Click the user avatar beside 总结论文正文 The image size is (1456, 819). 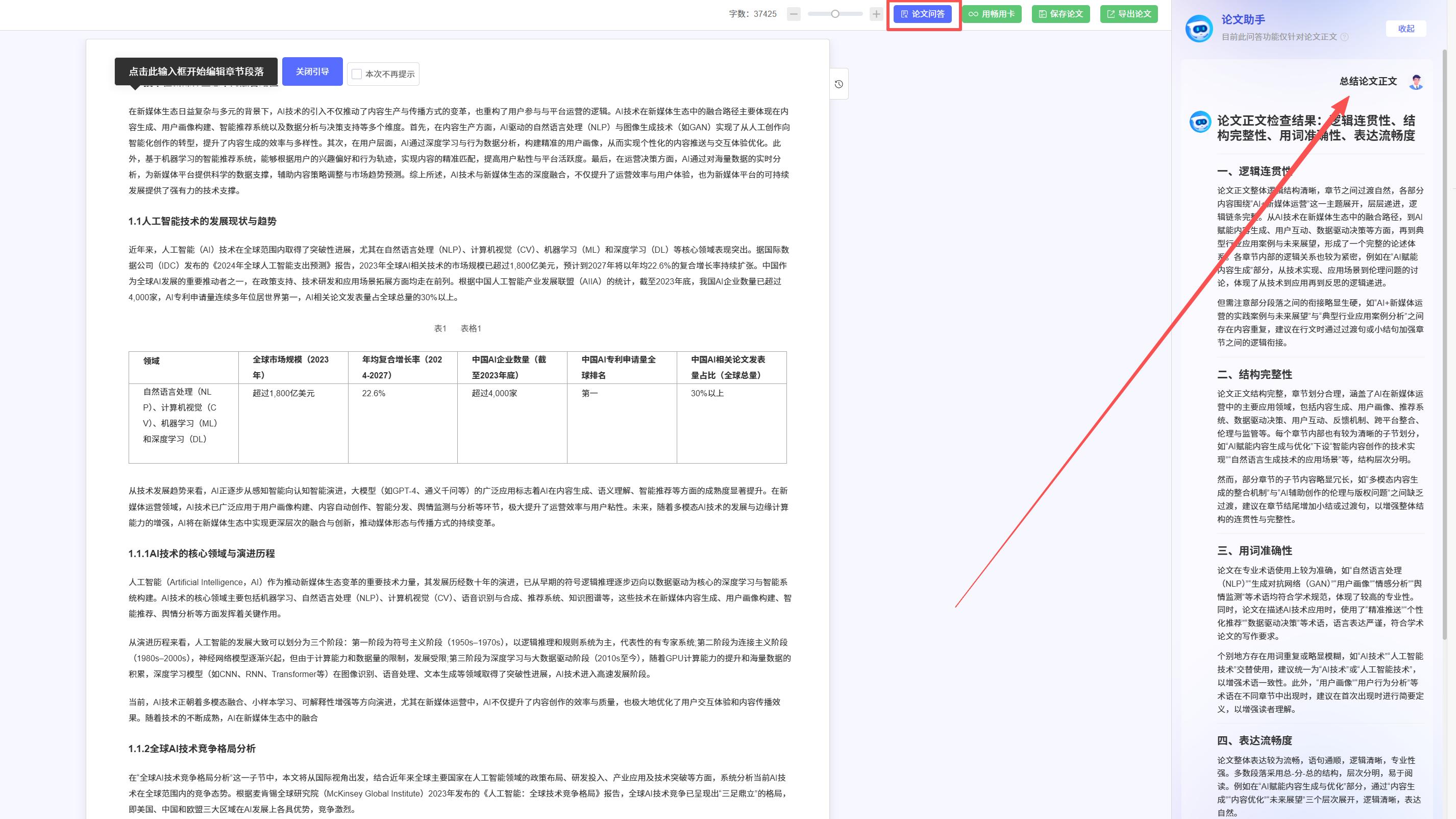pos(1416,82)
